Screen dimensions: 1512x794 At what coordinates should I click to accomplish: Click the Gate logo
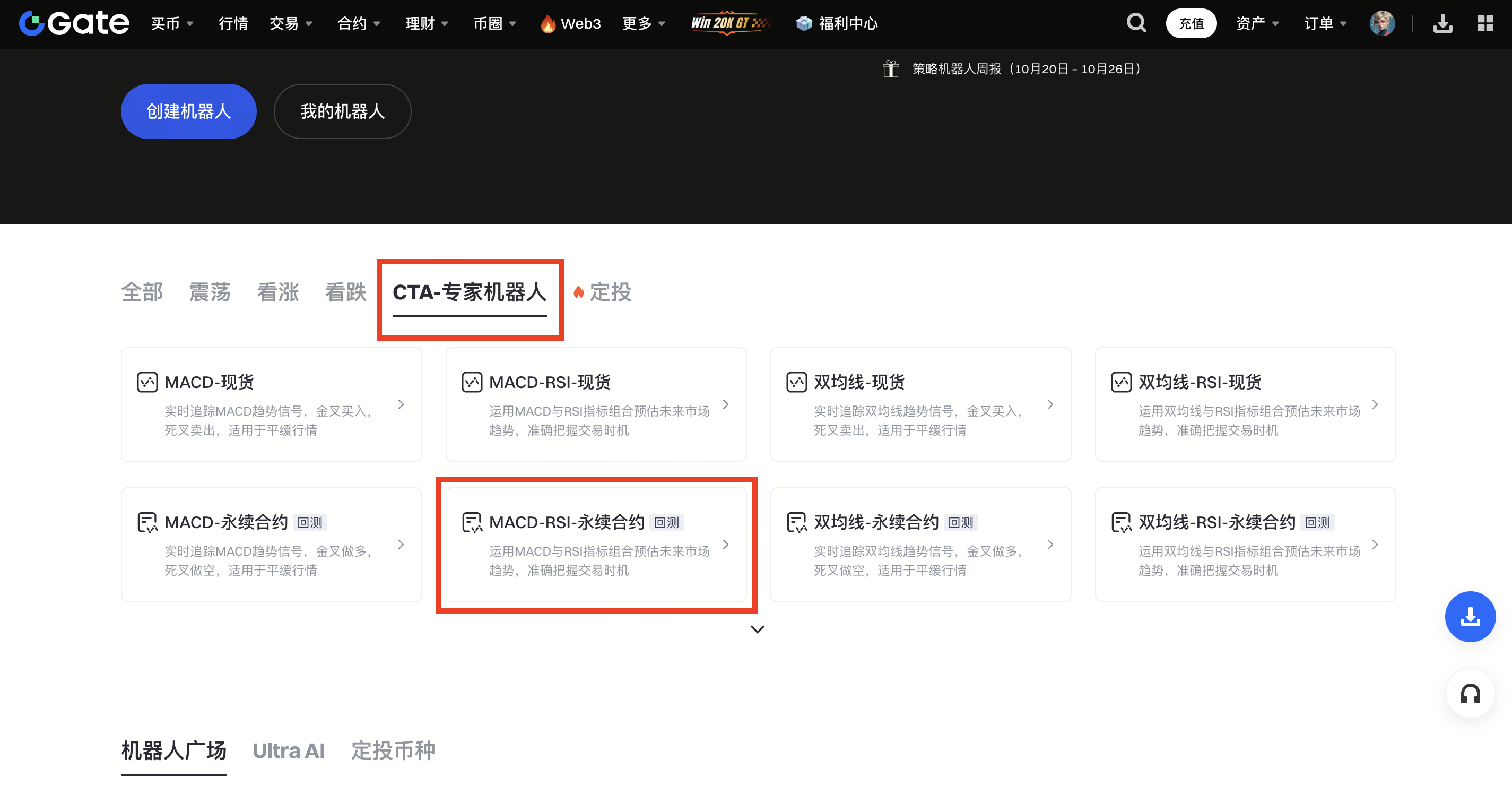click(74, 23)
